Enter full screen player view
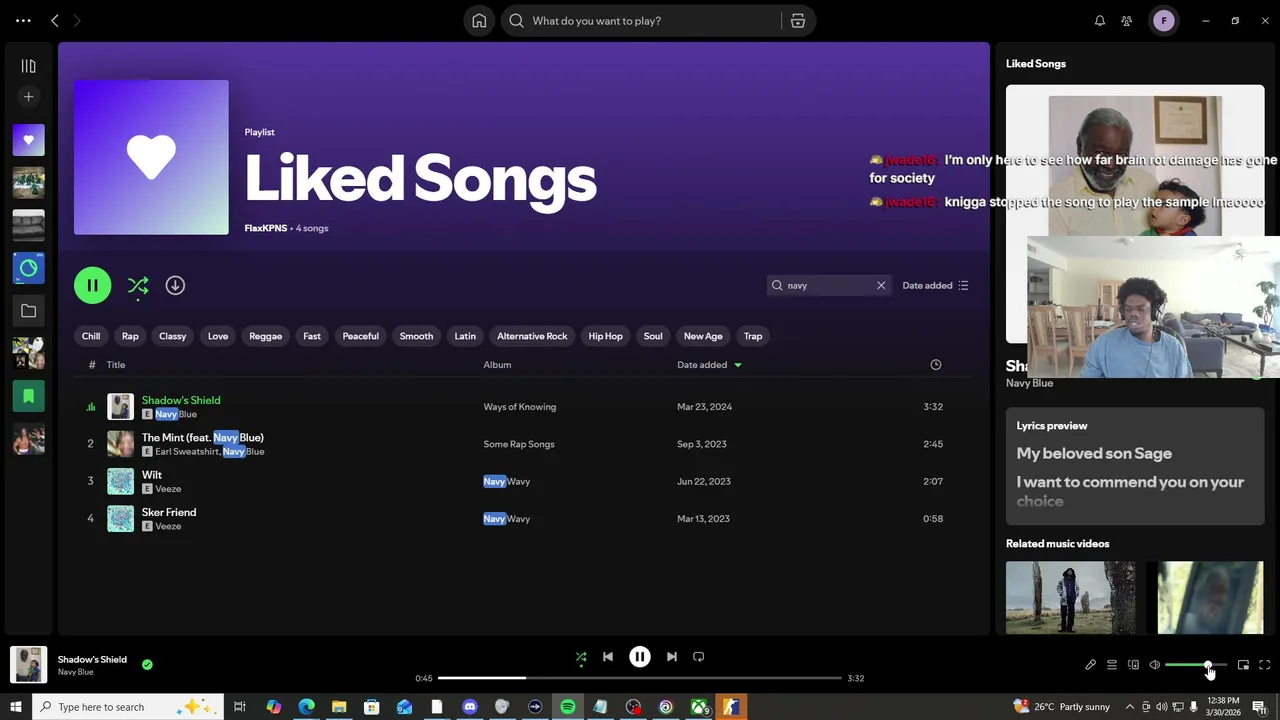Screen dimensions: 1280x720 coord(1265,665)
